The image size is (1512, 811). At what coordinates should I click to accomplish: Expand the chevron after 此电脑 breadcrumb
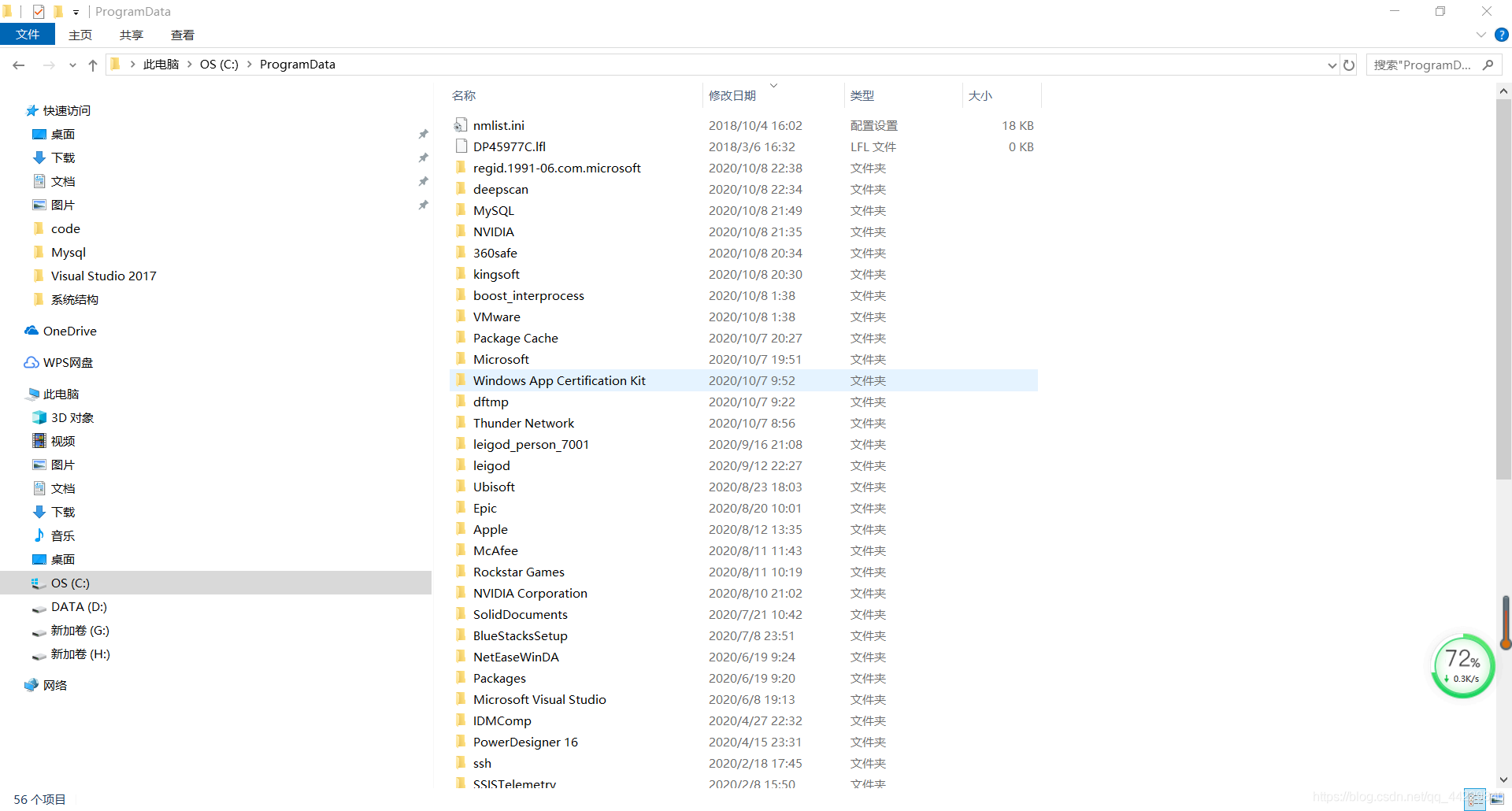(190, 65)
